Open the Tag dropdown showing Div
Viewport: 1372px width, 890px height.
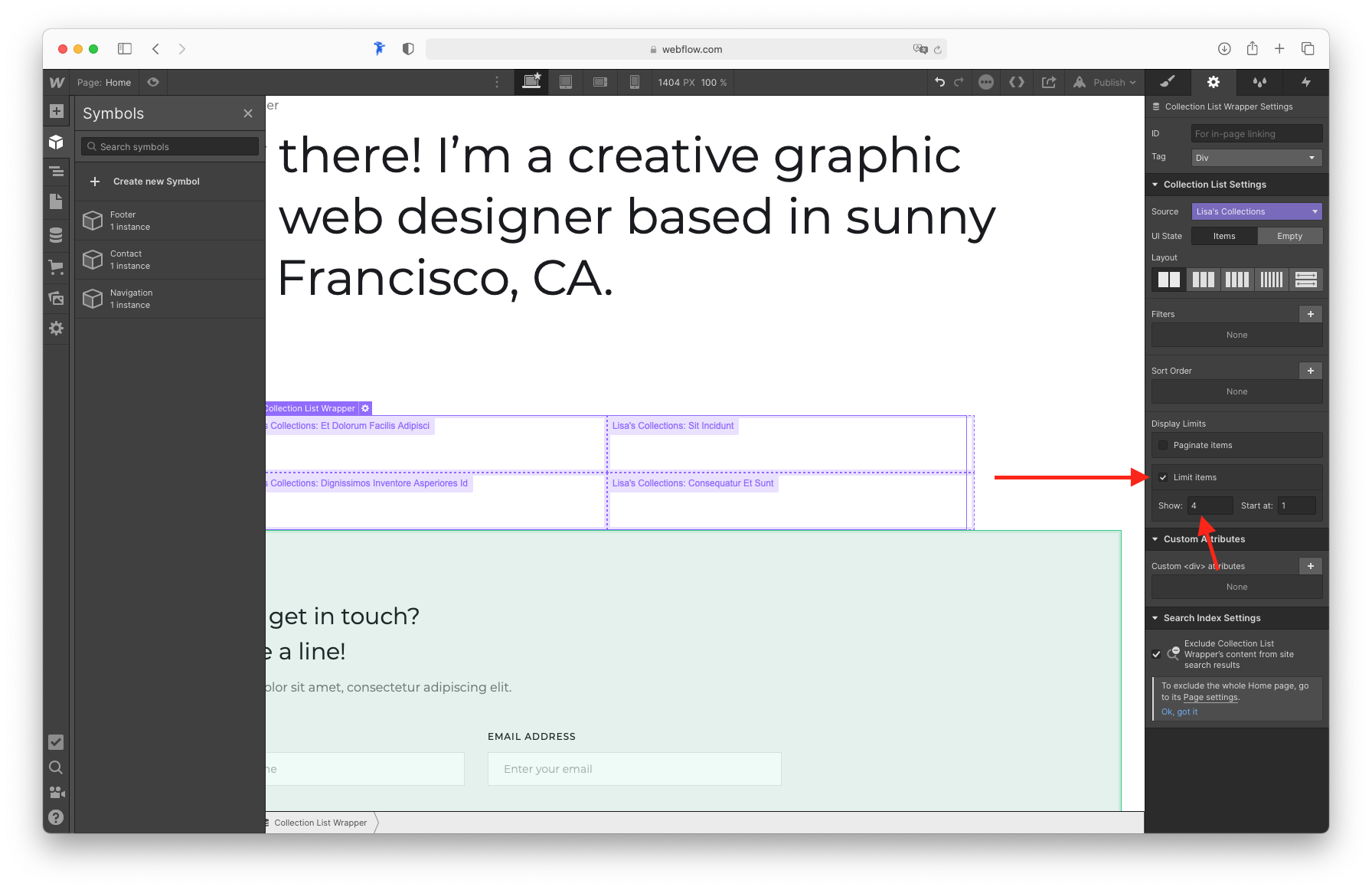tap(1256, 157)
